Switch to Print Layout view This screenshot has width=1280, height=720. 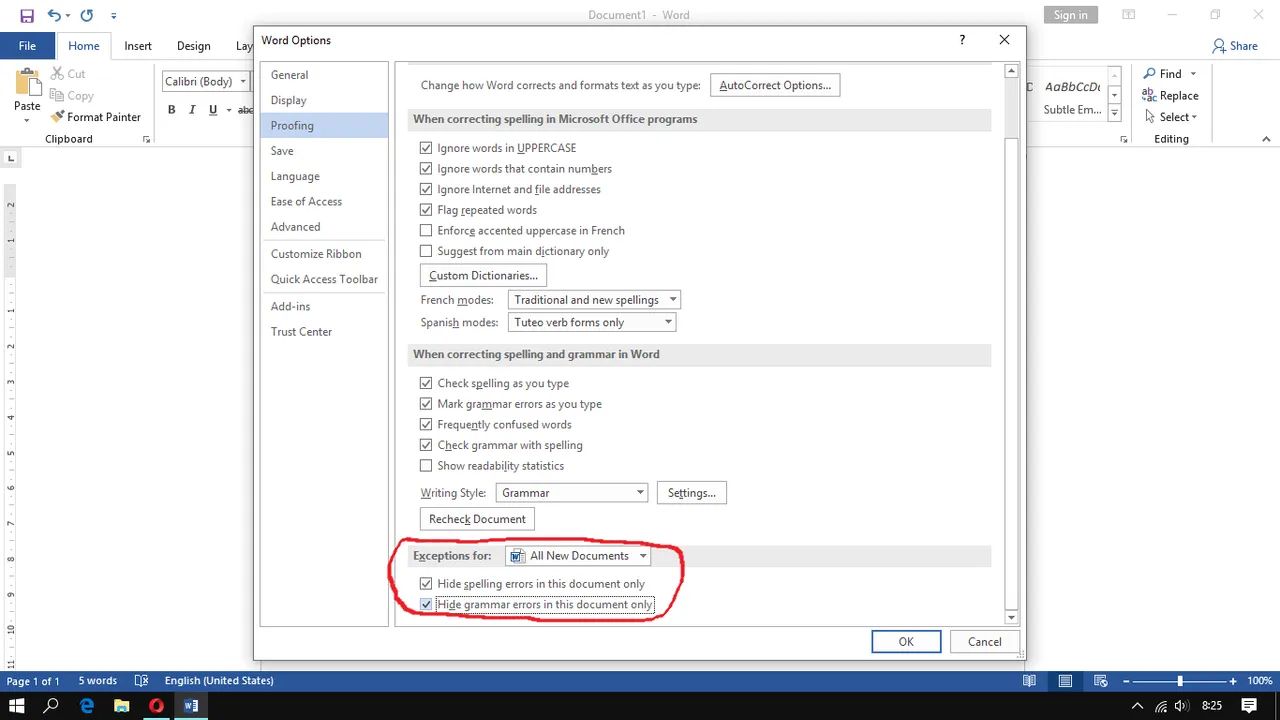(1065, 681)
